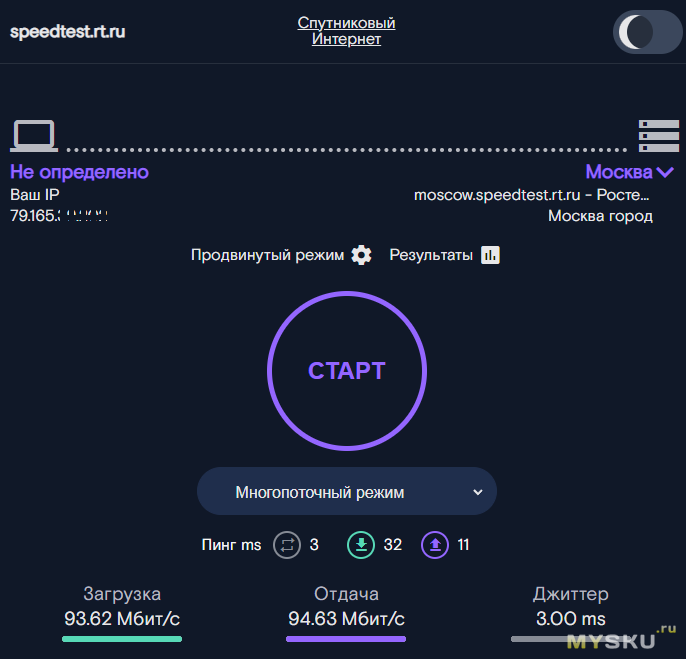Click the green Загрузка progress bar
The width and height of the screenshot is (686, 659).
coord(122,638)
